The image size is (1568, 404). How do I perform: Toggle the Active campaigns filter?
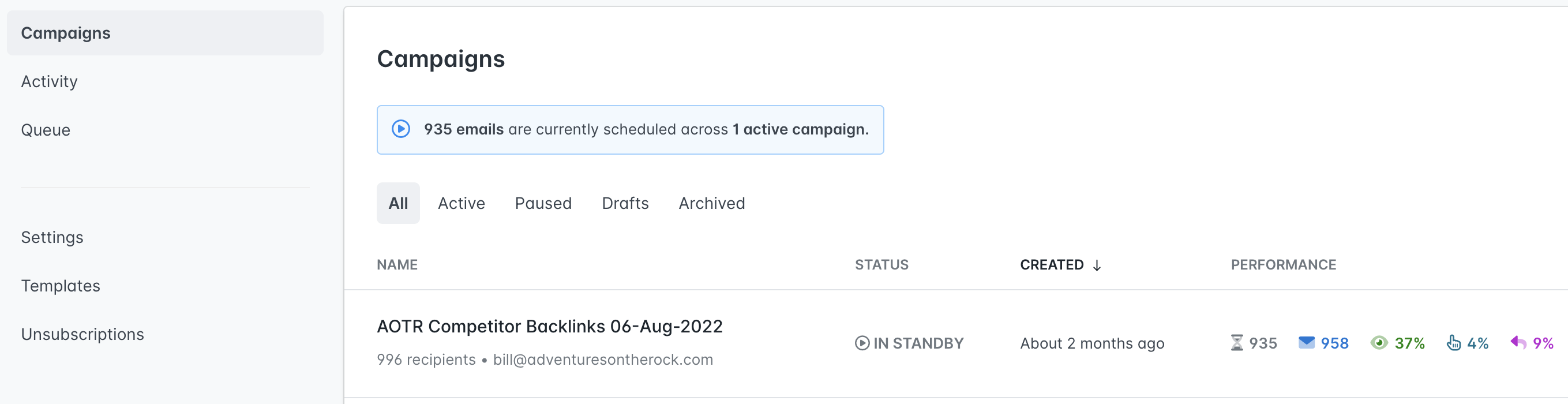click(x=461, y=203)
